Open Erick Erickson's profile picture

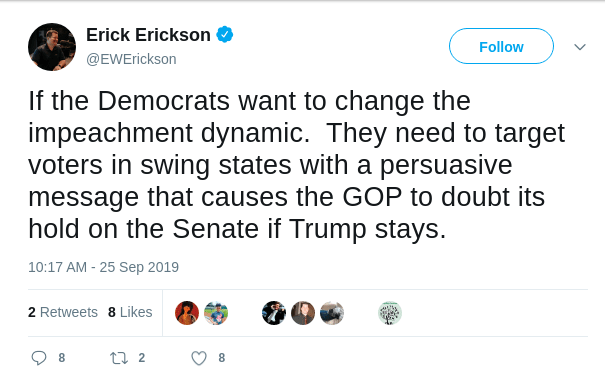coord(52,47)
